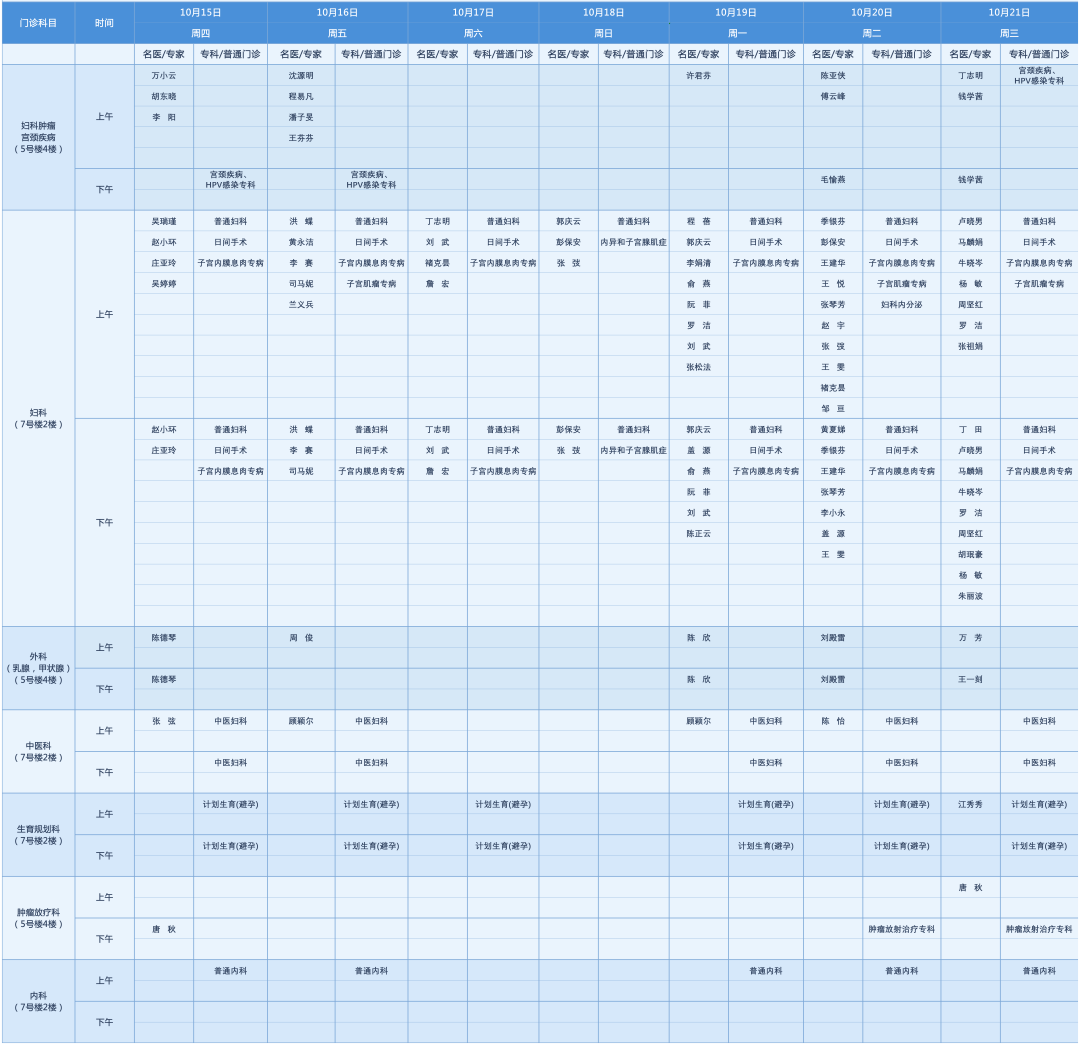The height and width of the screenshot is (1045, 1080).
Task: Click the '时间' column header
Action: 105,23
